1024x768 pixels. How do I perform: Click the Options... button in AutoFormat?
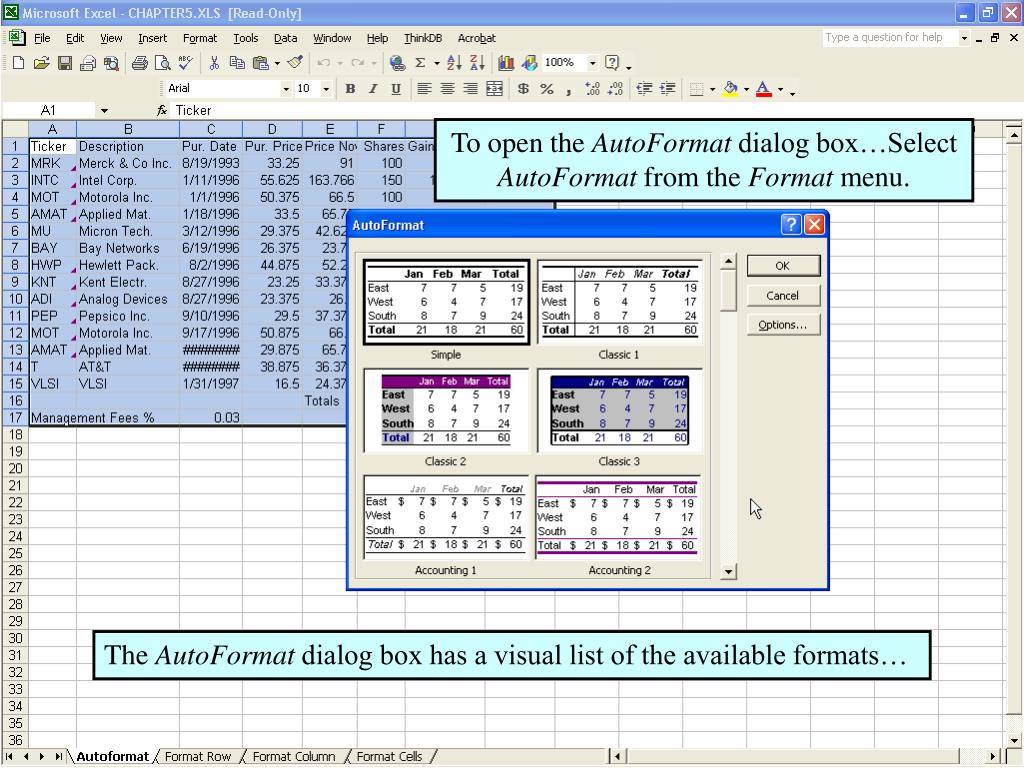782,325
